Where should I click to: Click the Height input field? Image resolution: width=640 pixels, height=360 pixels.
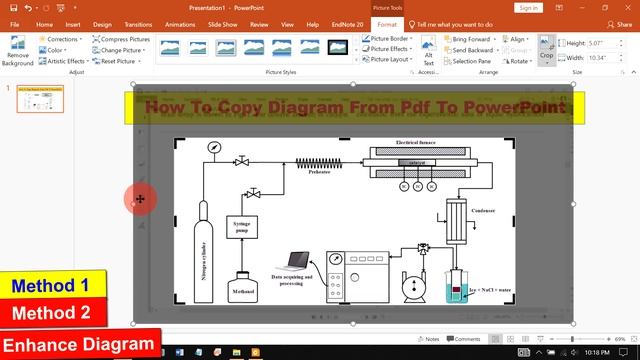coord(602,43)
